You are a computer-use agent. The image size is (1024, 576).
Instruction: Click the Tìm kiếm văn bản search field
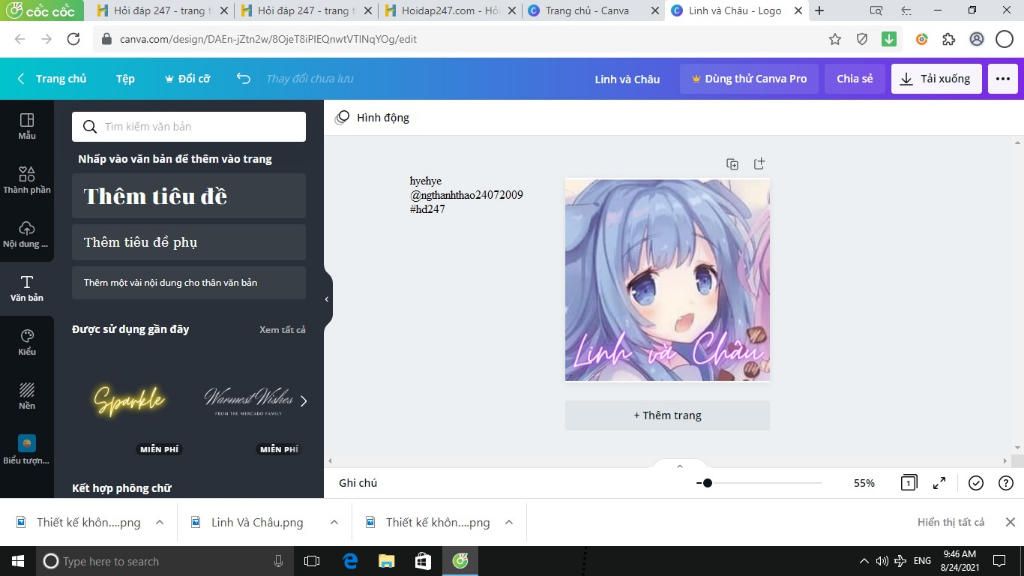click(189, 127)
